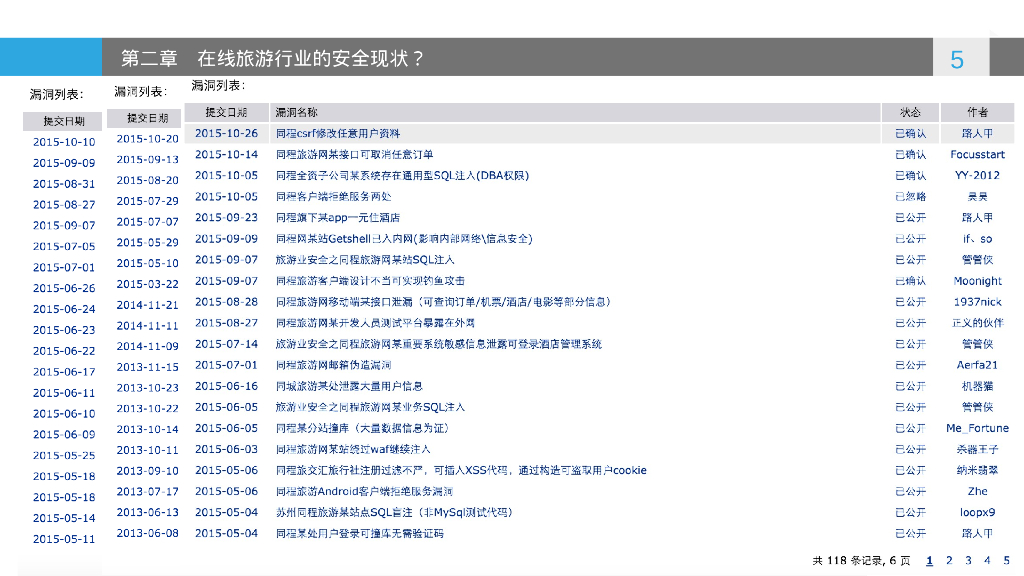Open the SQL注入(DBA权限) vulnerability entry
The height and width of the screenshot is (576, 1024).
402,176
